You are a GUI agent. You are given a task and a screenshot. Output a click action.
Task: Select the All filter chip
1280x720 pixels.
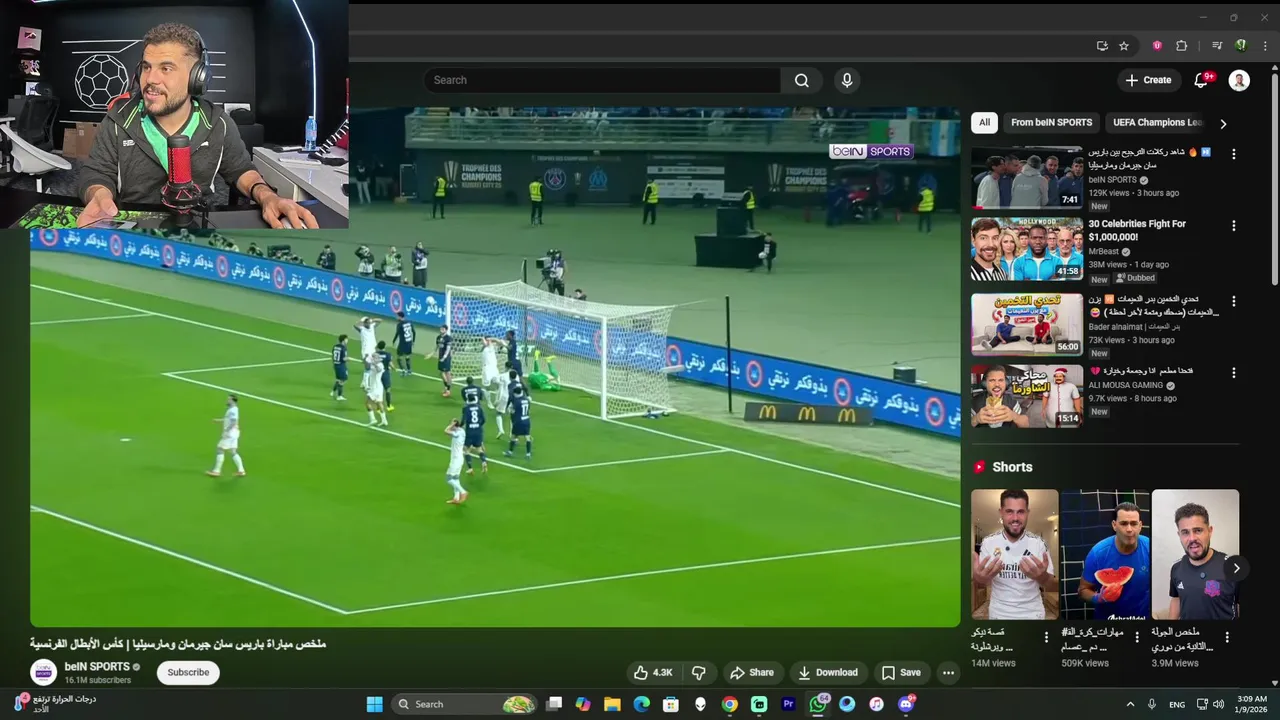(984, 122)
